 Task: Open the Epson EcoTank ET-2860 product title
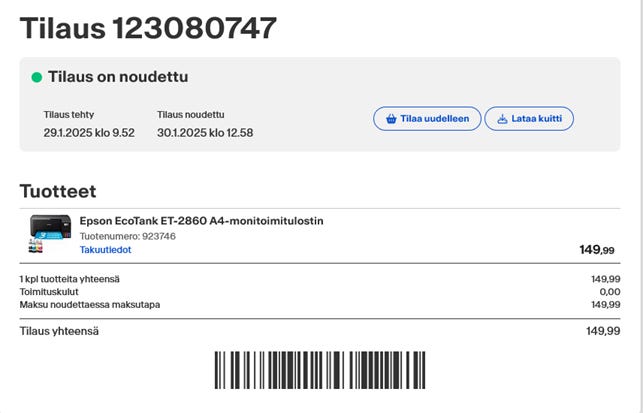click(x=201, y=221)
